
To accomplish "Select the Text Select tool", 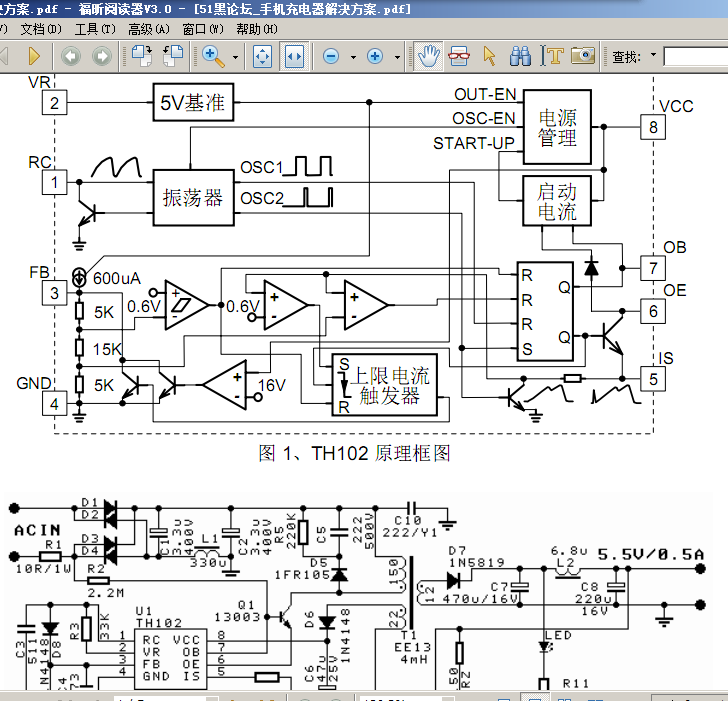I will 552,56.
